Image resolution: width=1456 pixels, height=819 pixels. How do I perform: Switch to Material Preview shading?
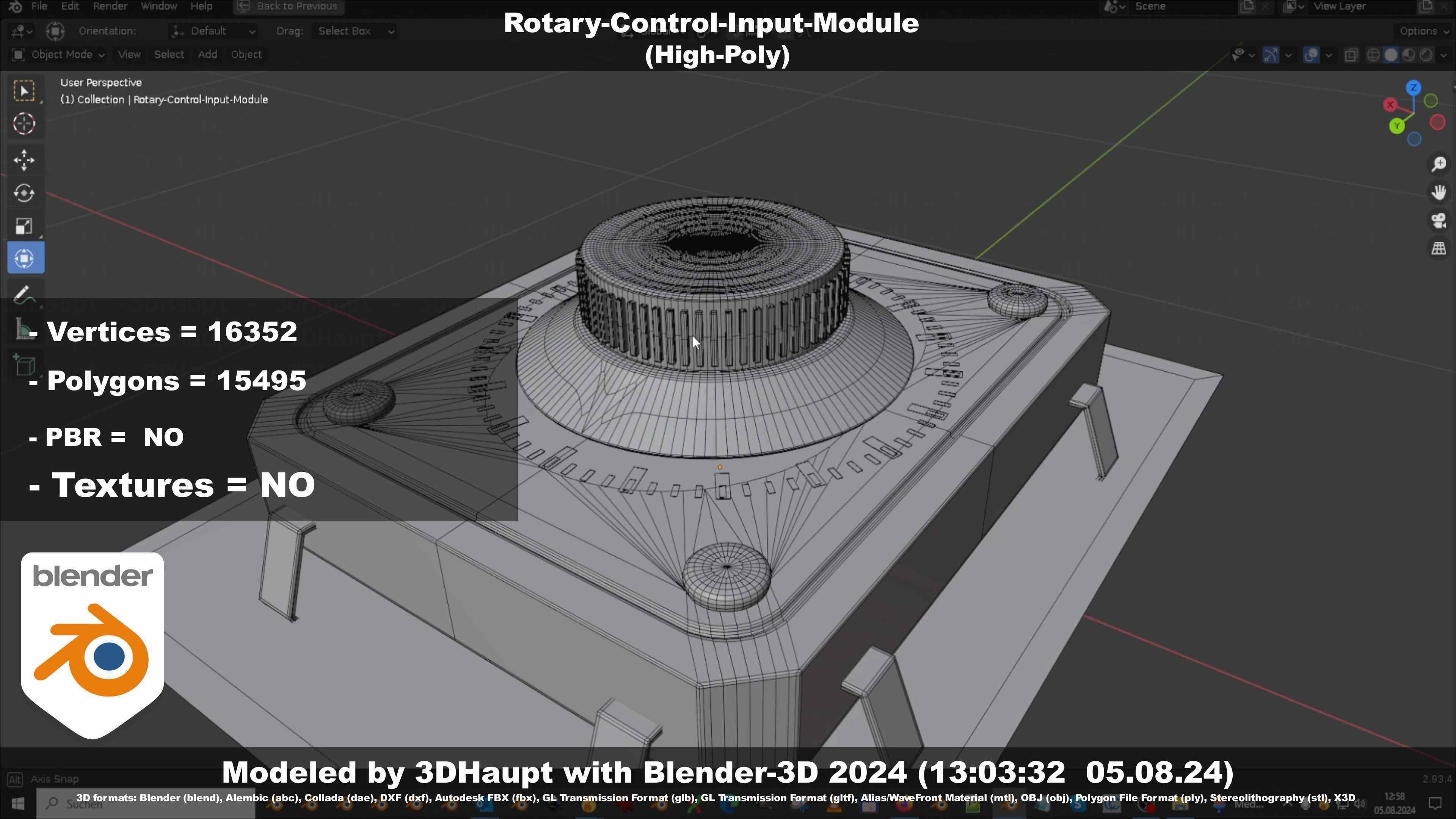[x=1409, y=55]
